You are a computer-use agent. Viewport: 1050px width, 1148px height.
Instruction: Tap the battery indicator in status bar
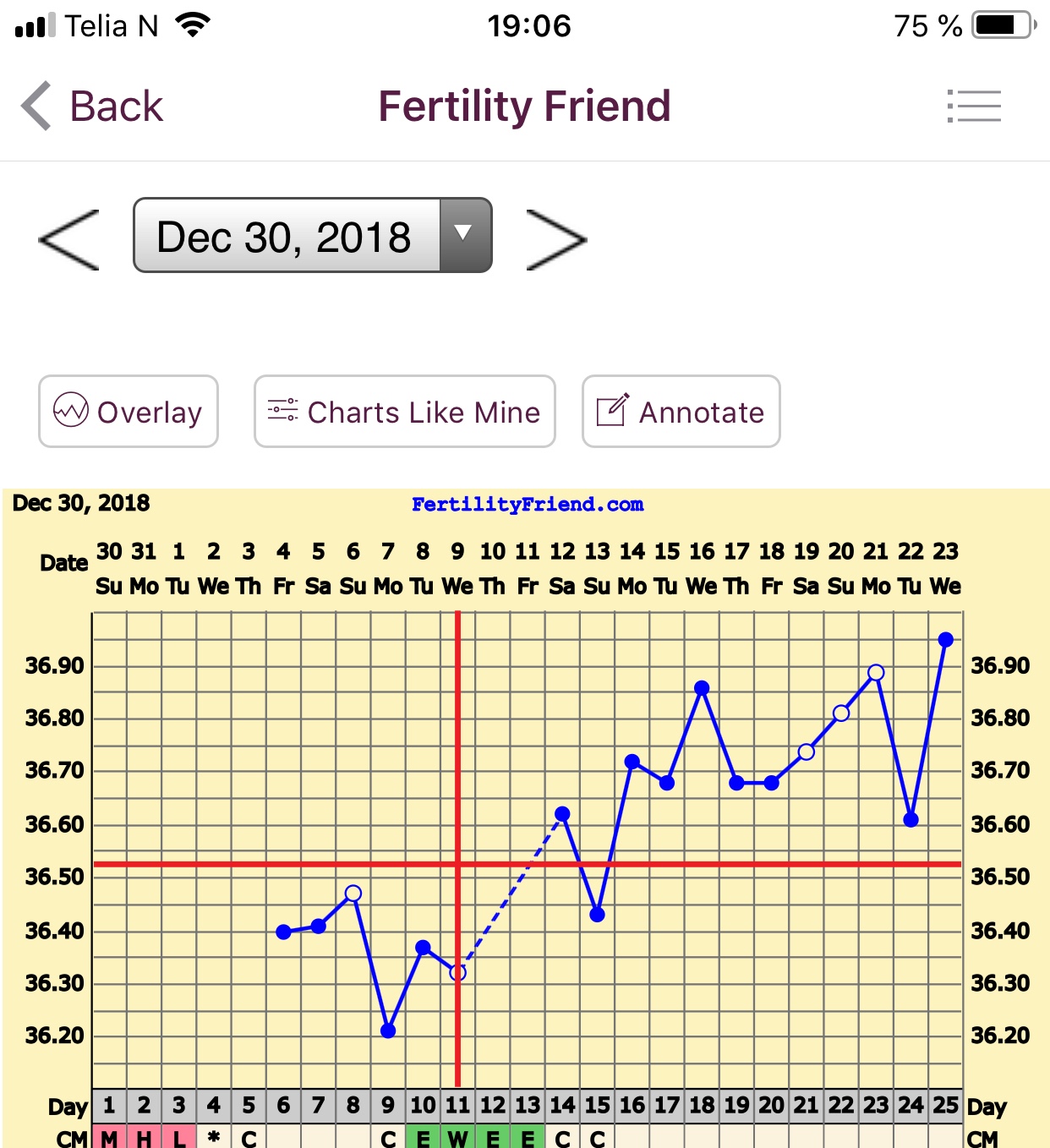[1003, 25]
